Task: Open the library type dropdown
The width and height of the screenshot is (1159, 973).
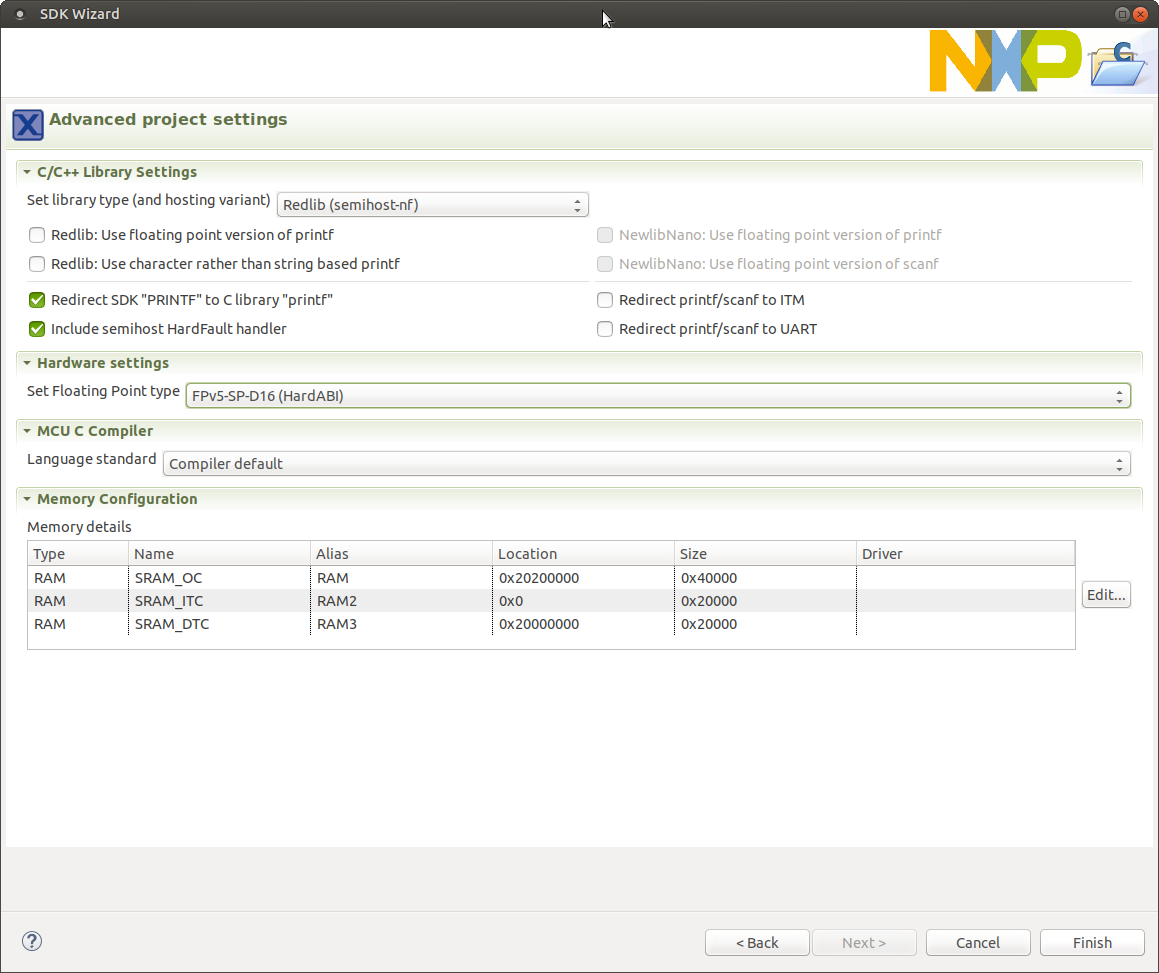Action: (x=432, y=205)
